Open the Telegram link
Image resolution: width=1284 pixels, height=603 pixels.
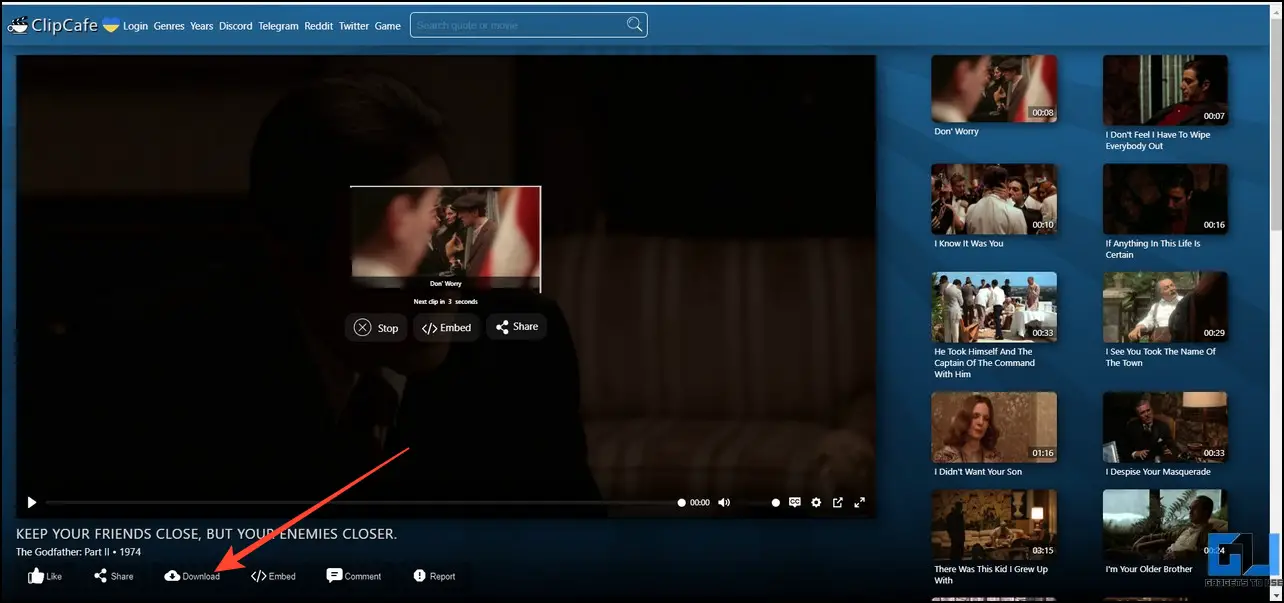(x=279, y=26)
